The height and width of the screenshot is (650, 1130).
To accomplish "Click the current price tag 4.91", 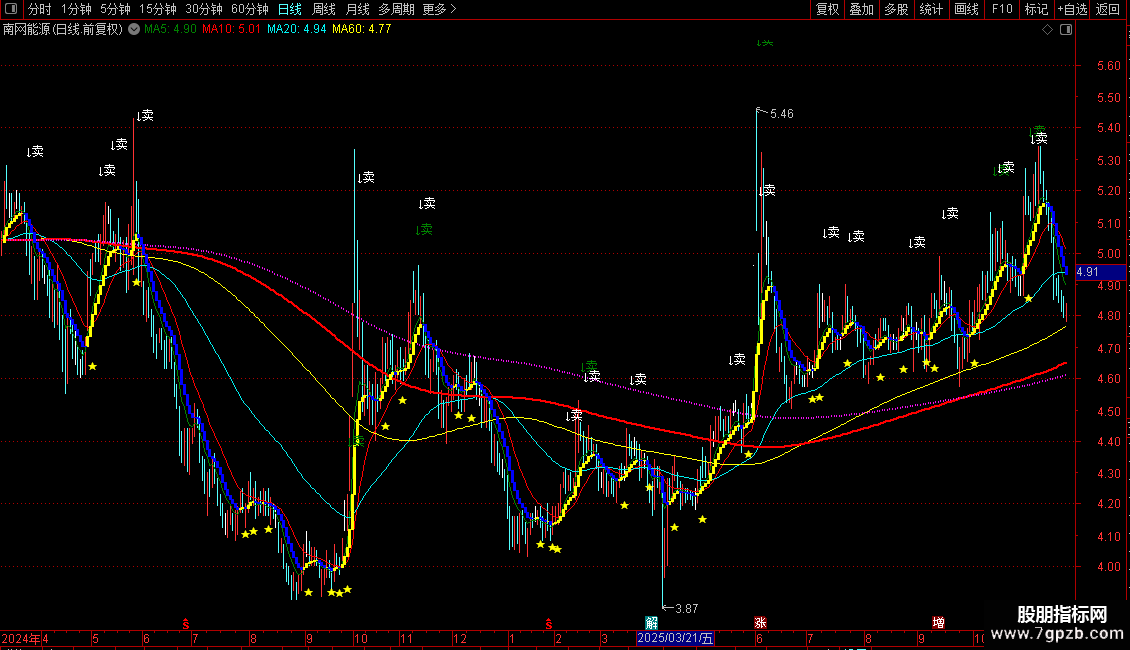I will click(x=1100, y=272).
